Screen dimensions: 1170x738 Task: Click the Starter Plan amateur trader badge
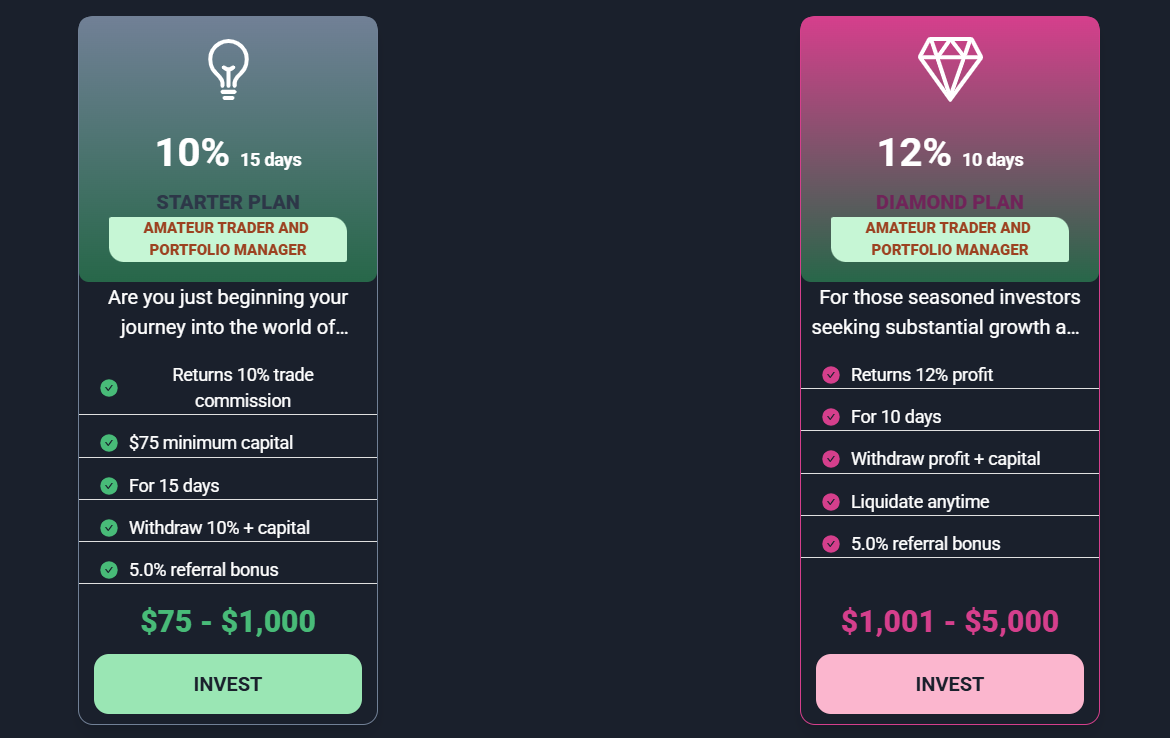point(228,239)
